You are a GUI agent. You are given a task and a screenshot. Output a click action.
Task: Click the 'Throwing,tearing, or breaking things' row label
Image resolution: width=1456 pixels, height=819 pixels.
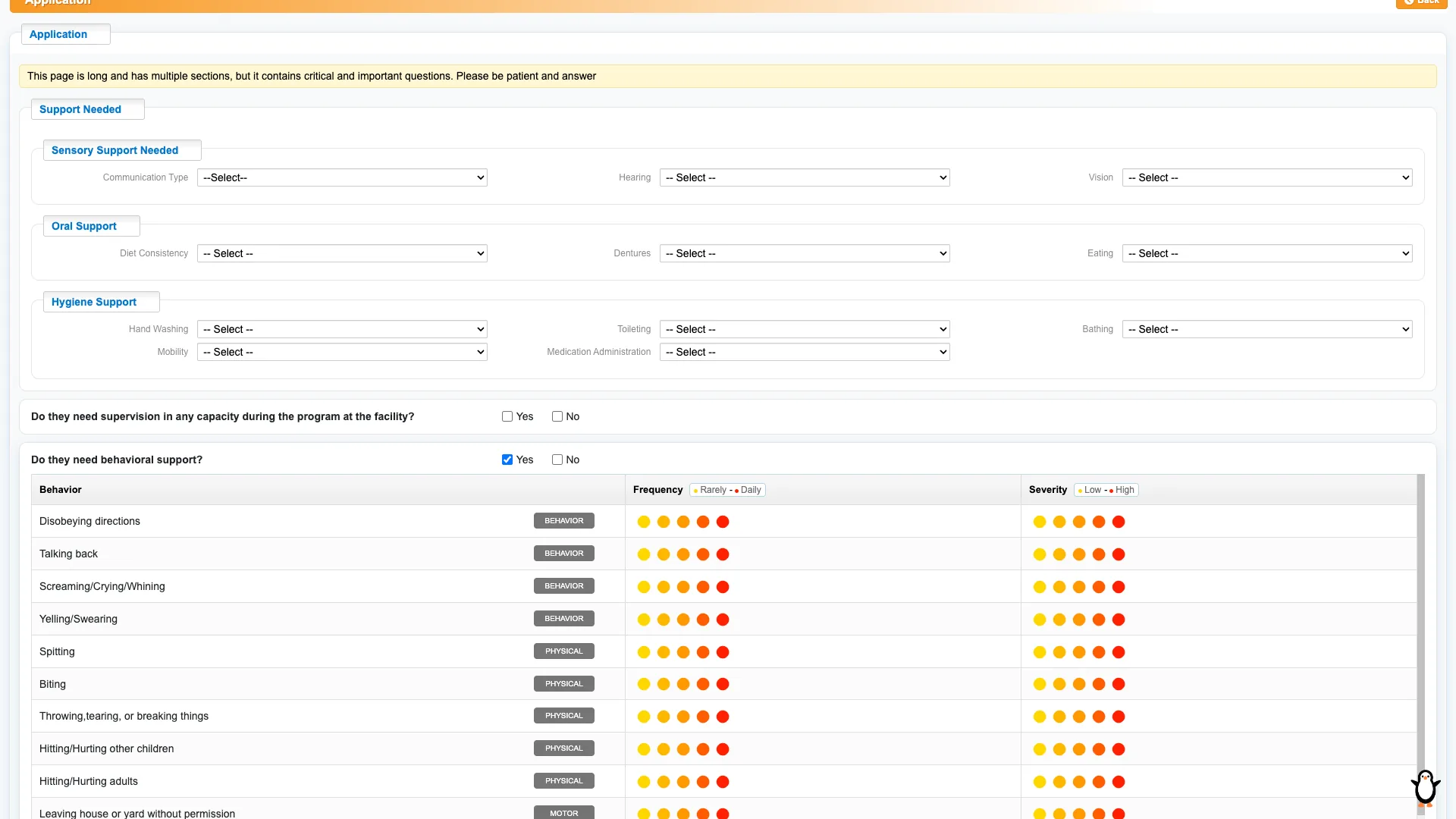(124, 716)
